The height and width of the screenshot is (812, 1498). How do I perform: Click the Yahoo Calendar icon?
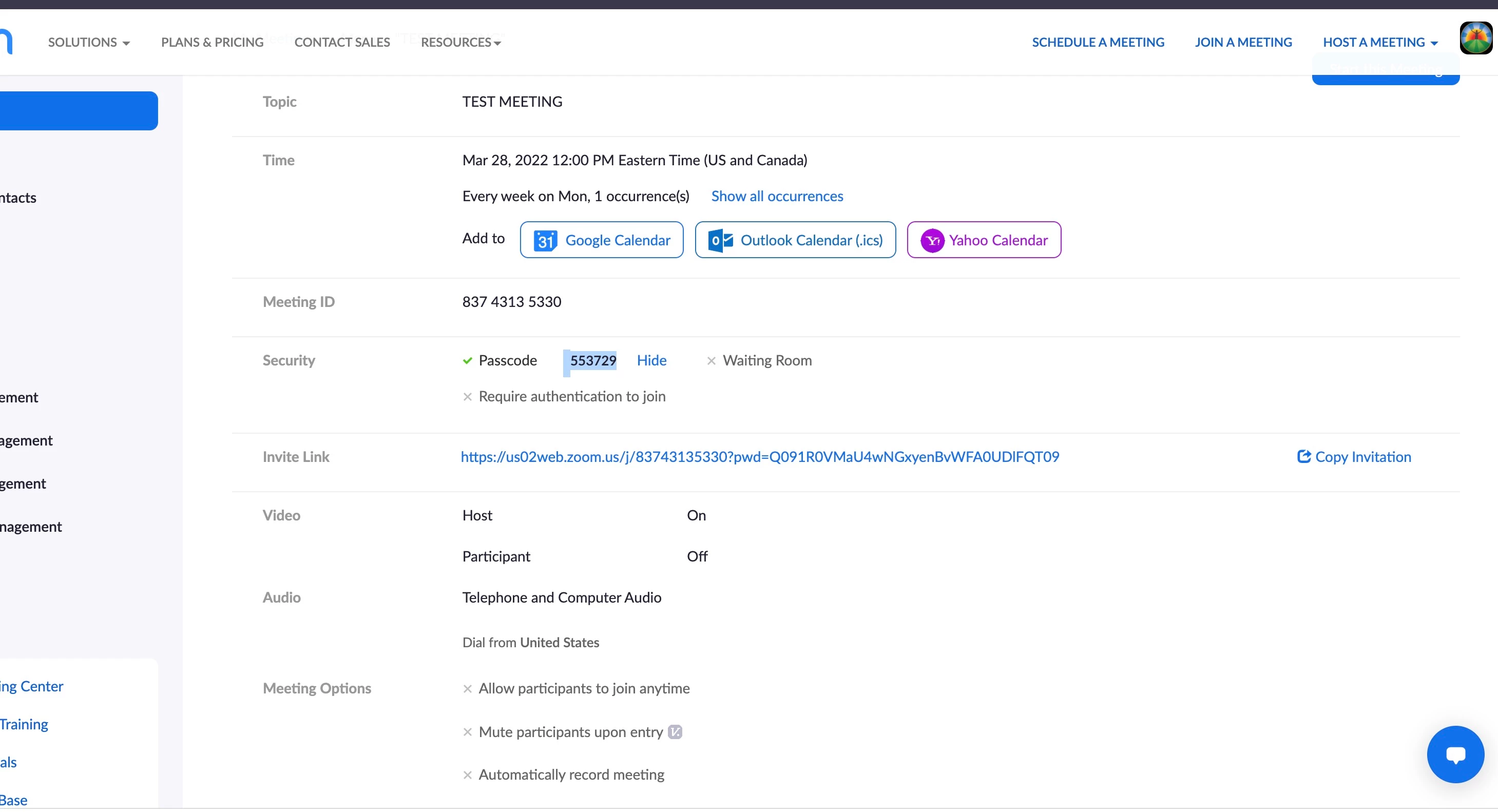pyautogui.click(x=932, y=240)
